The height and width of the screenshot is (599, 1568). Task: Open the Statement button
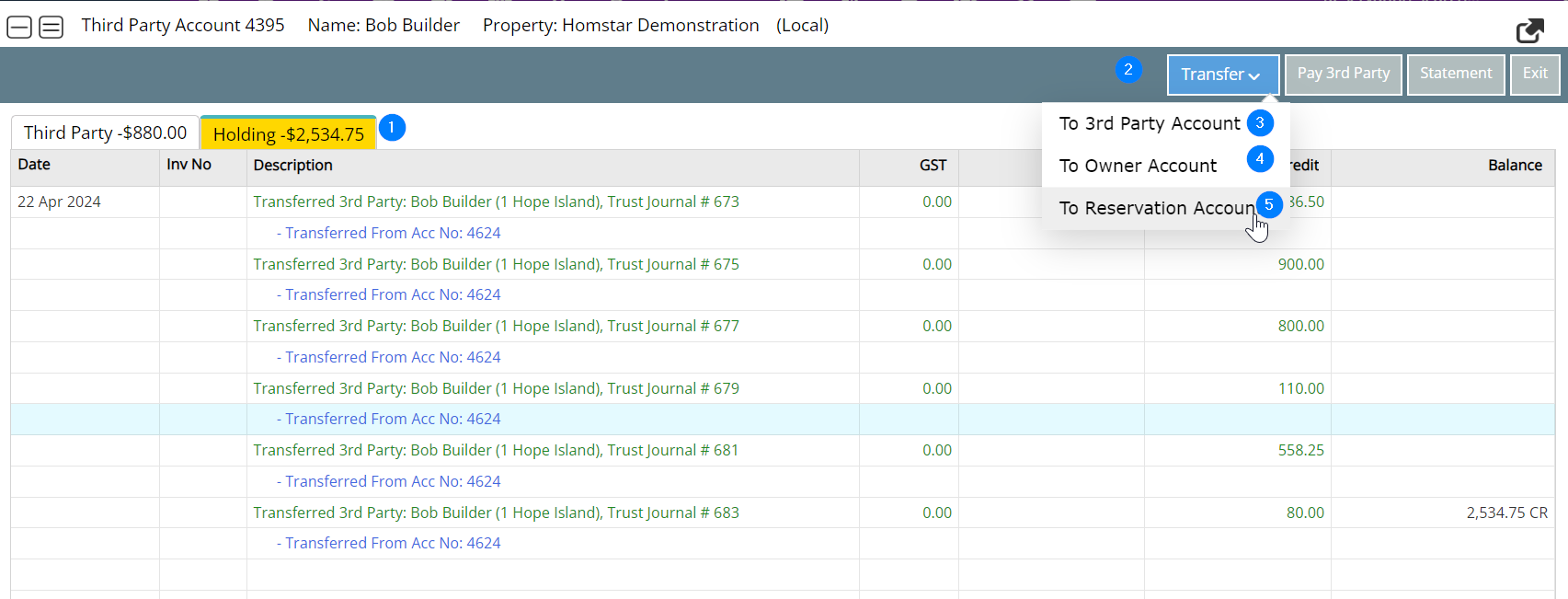tap(1455, 74)
